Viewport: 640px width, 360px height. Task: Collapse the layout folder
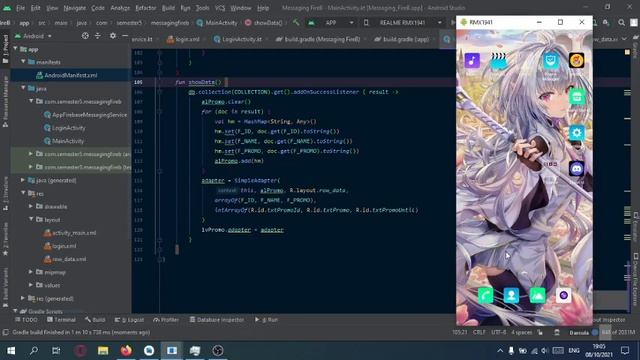pyautogui.click(x=31, y=220)
